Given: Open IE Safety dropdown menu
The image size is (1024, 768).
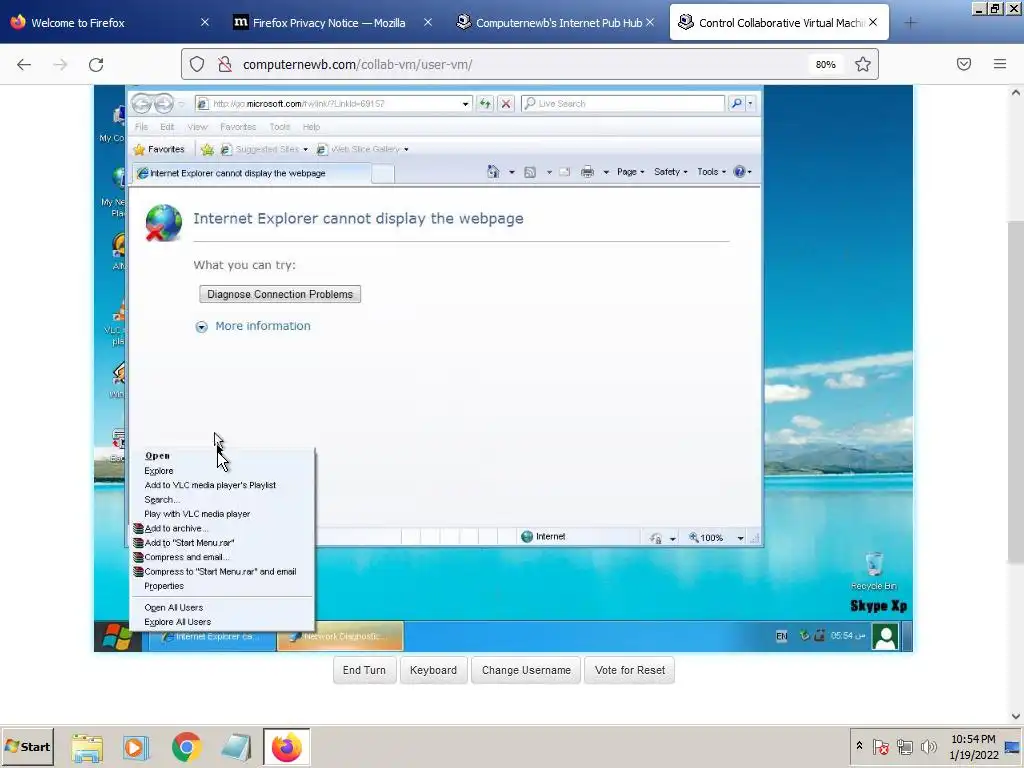Looking at the screenshot, I should 671,172.
